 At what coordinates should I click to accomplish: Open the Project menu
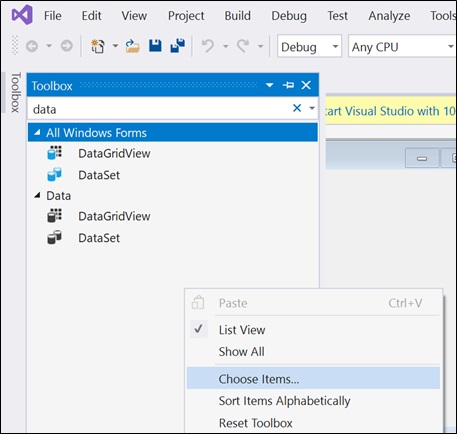pyautogui.click(x=186, y=16)
